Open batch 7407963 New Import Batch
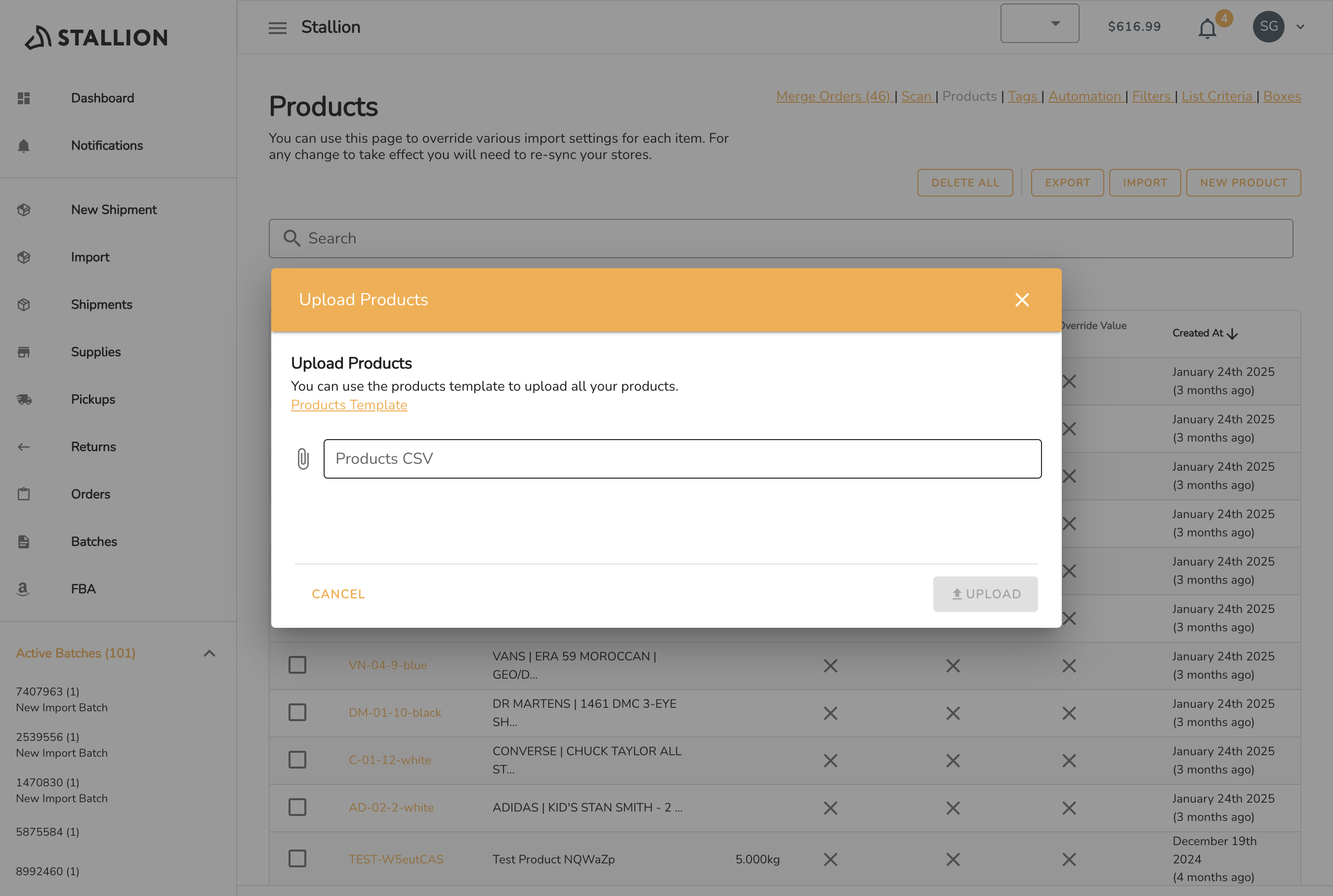The height and width of the screenshot is (896, 1333). click(62, 699)
